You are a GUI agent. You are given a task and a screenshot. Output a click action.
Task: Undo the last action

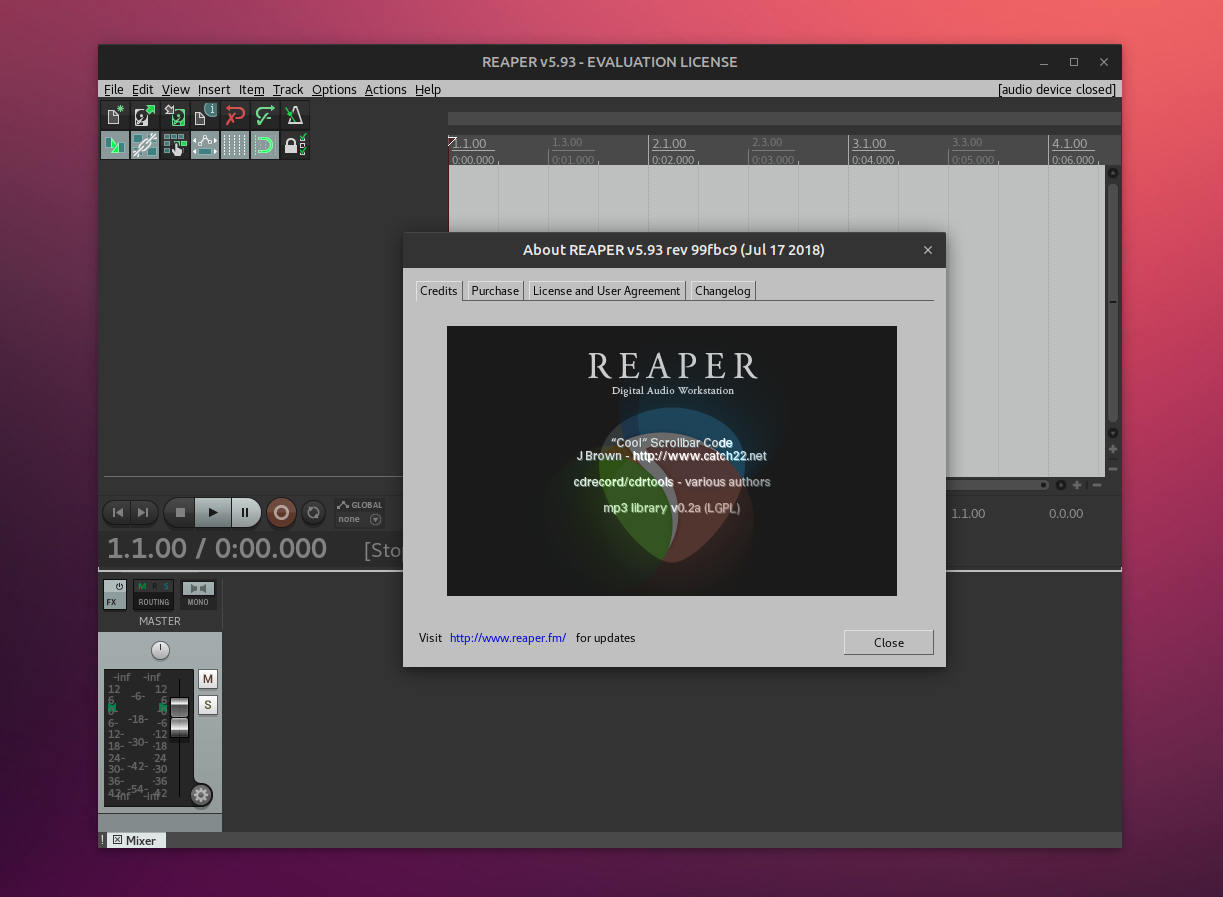[235, 115]
